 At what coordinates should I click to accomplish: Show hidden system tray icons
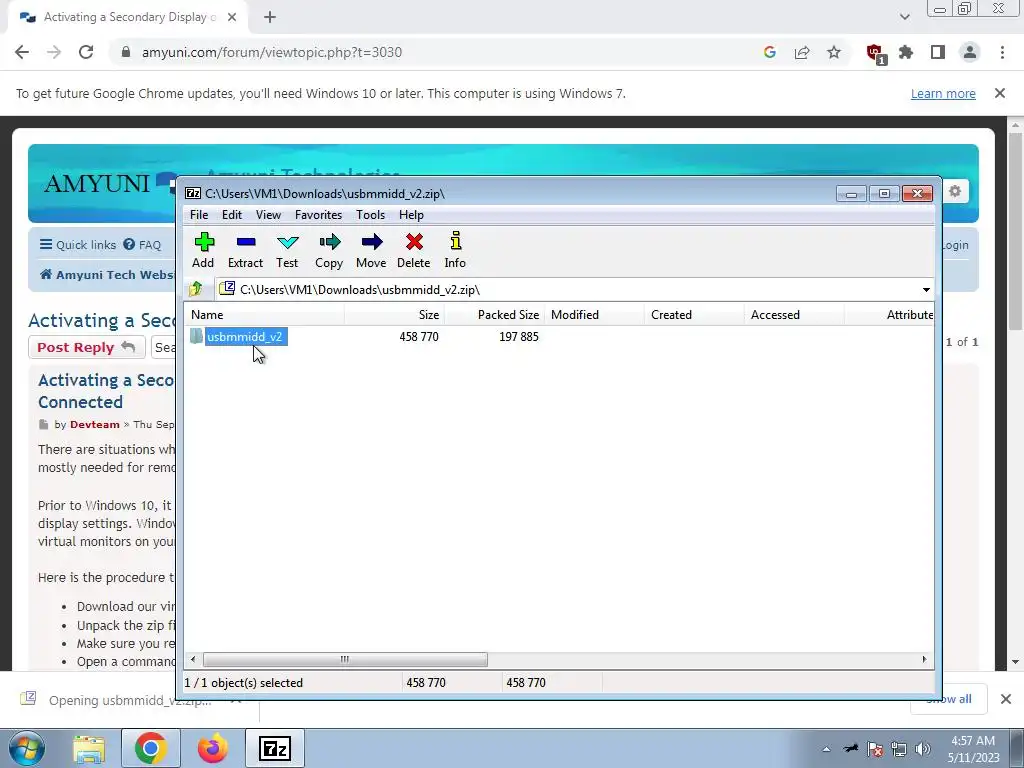pos(826,749)
